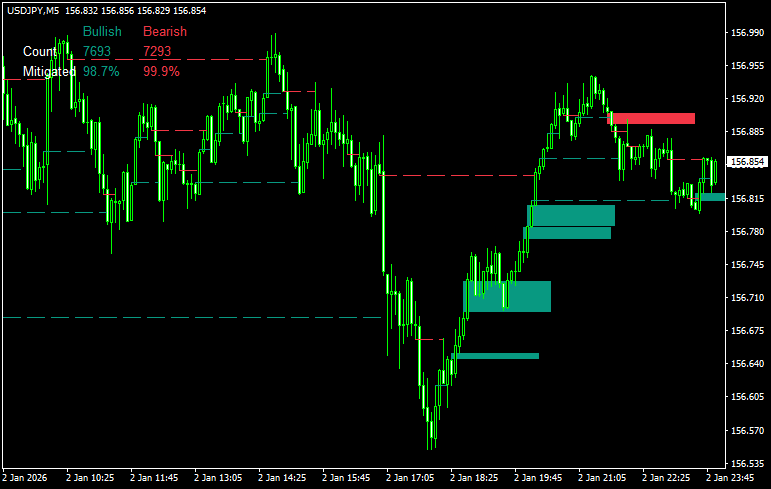Click the 2 Jan 23:45 time label

pyautogui.click(x=729, y=477)
